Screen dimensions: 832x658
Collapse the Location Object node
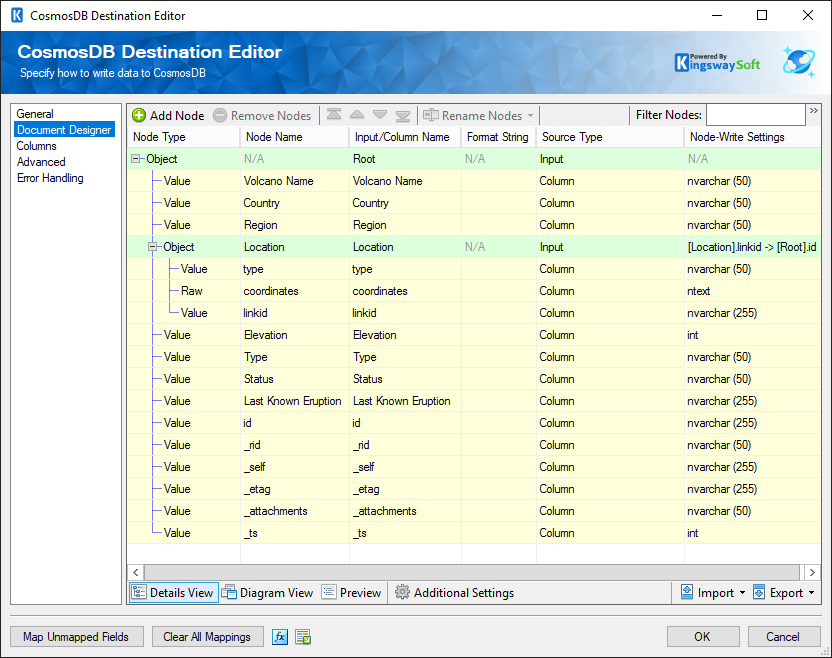click(x=153, y=247)
